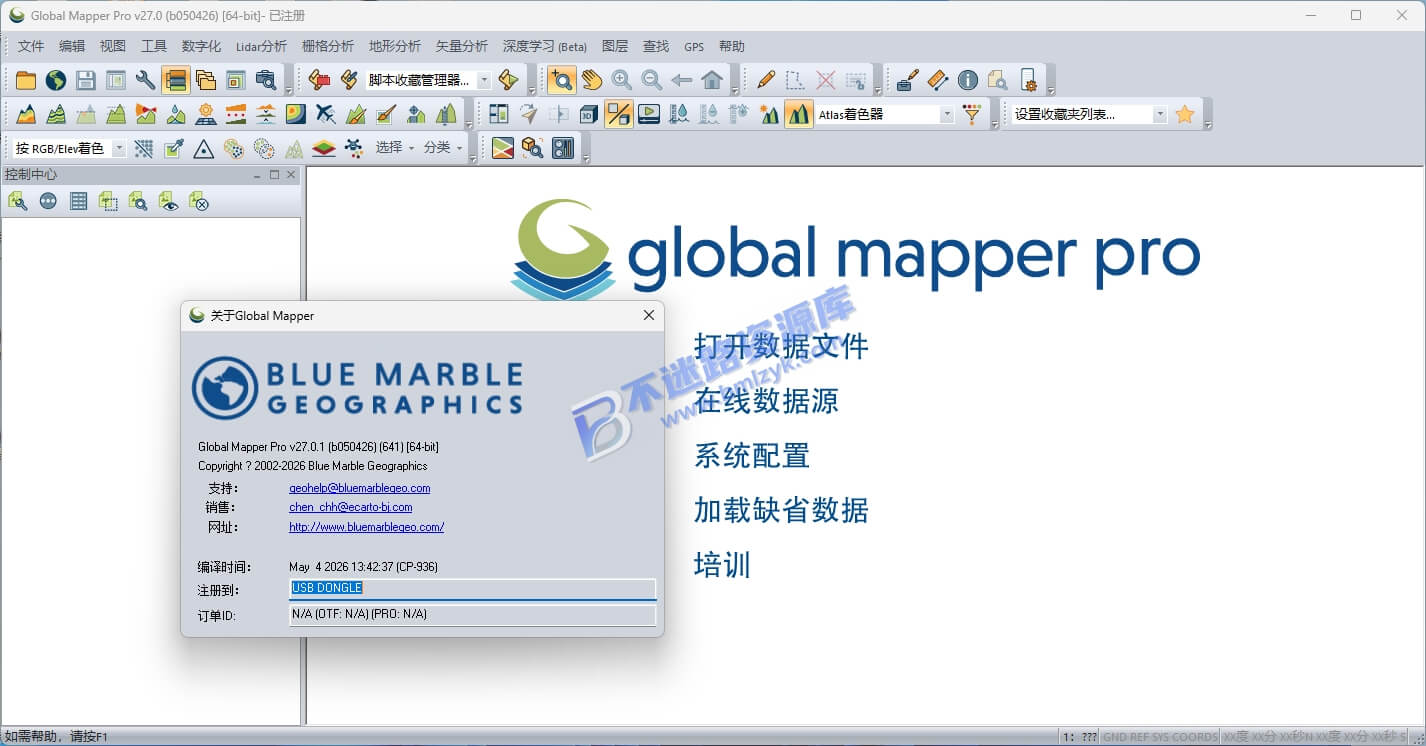Click 加载缺省数据 on the start screen
Image resolution: width=1426 pixels, height=746 pixels.
pyautogui.click(x=781, y=510)
